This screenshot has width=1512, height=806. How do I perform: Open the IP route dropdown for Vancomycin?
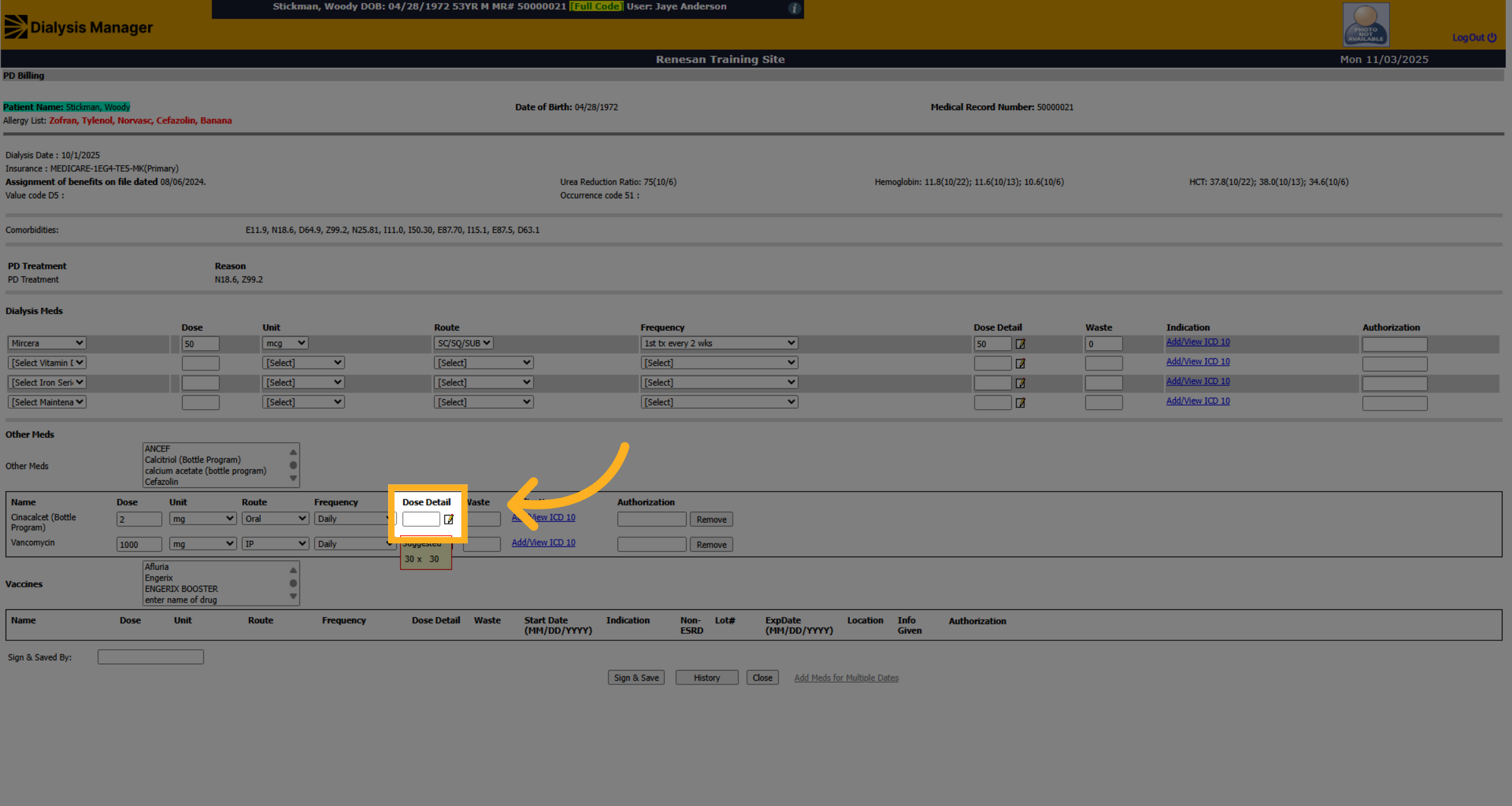tap(275, 543)
